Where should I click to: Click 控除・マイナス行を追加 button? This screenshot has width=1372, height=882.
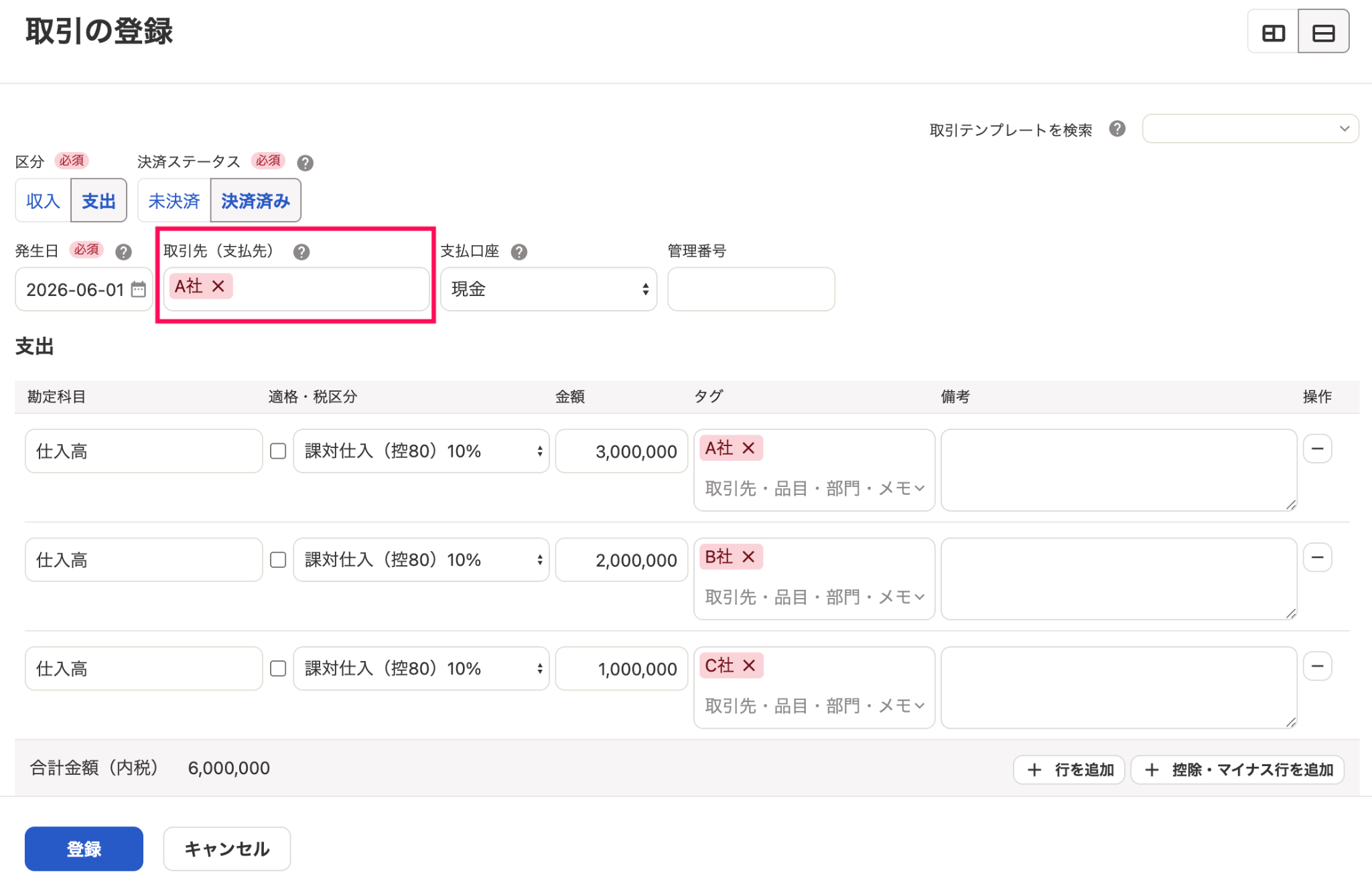point(1237,769)
